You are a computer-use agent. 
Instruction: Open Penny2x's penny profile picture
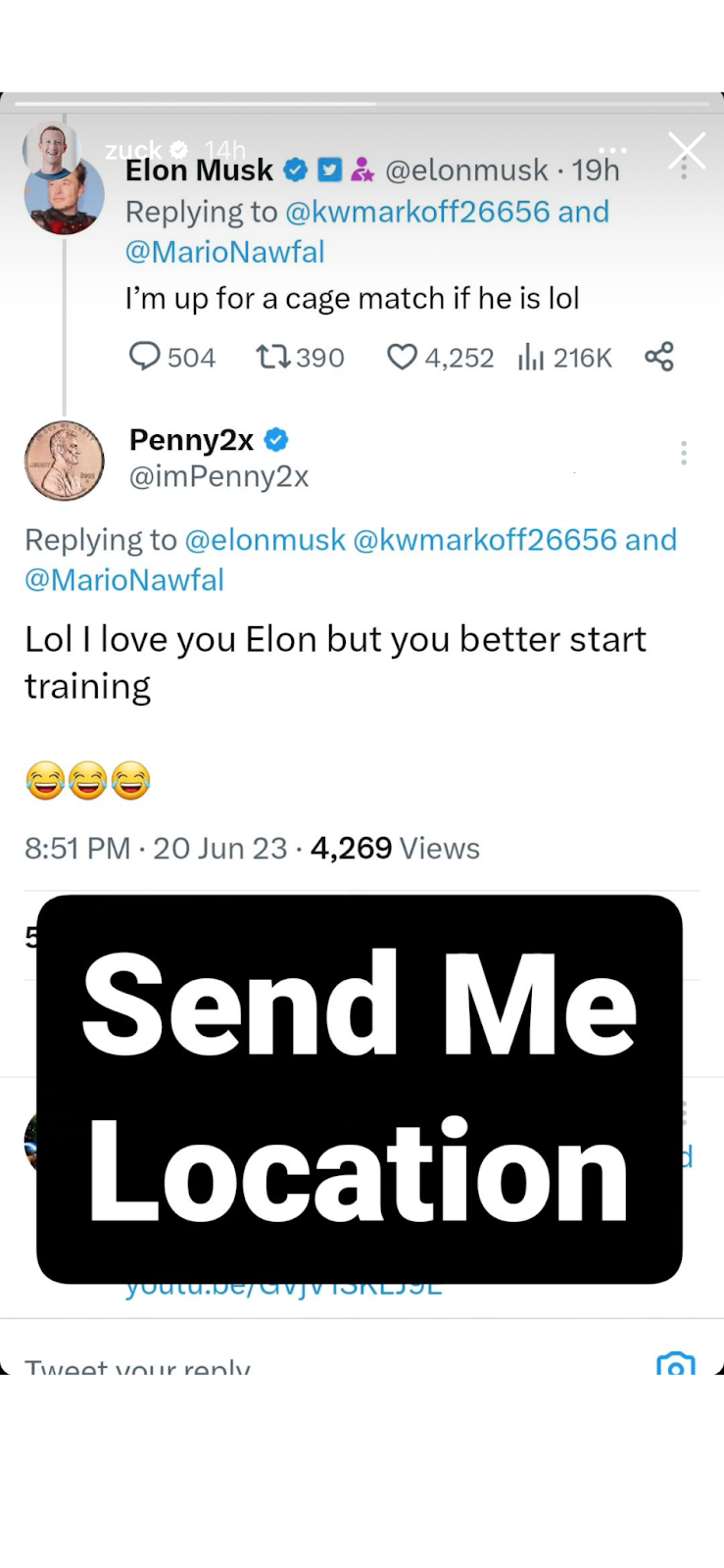(x=65, y=461)
